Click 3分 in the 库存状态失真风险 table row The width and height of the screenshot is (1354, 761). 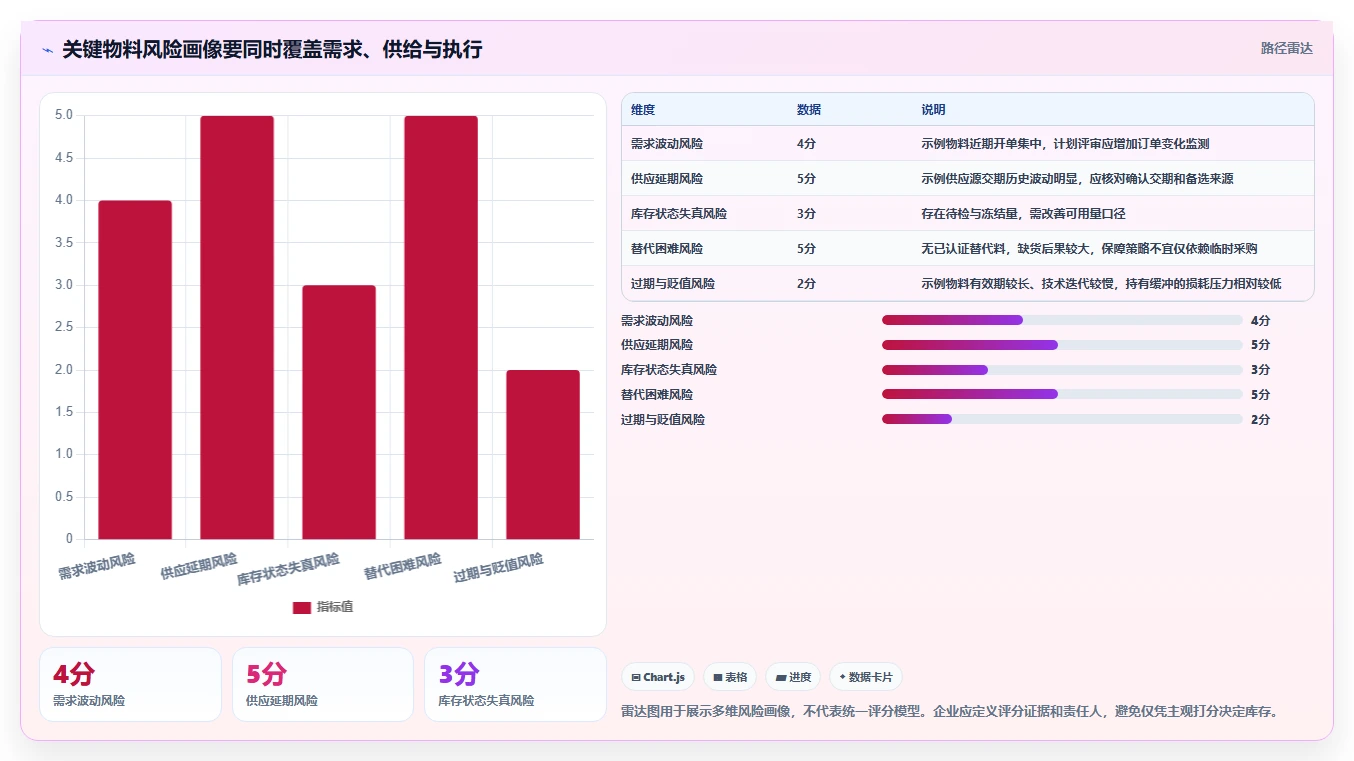pyautogui.click(x=807, y=214)
